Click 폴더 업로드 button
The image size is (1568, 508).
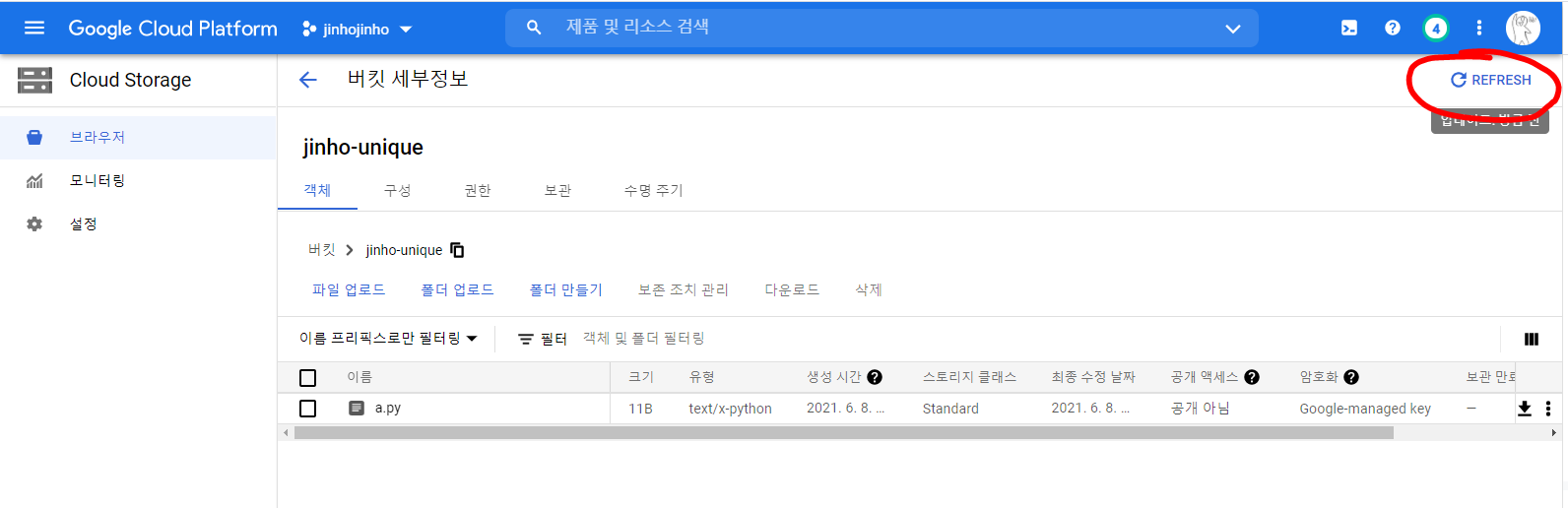[x=457, y=289]
